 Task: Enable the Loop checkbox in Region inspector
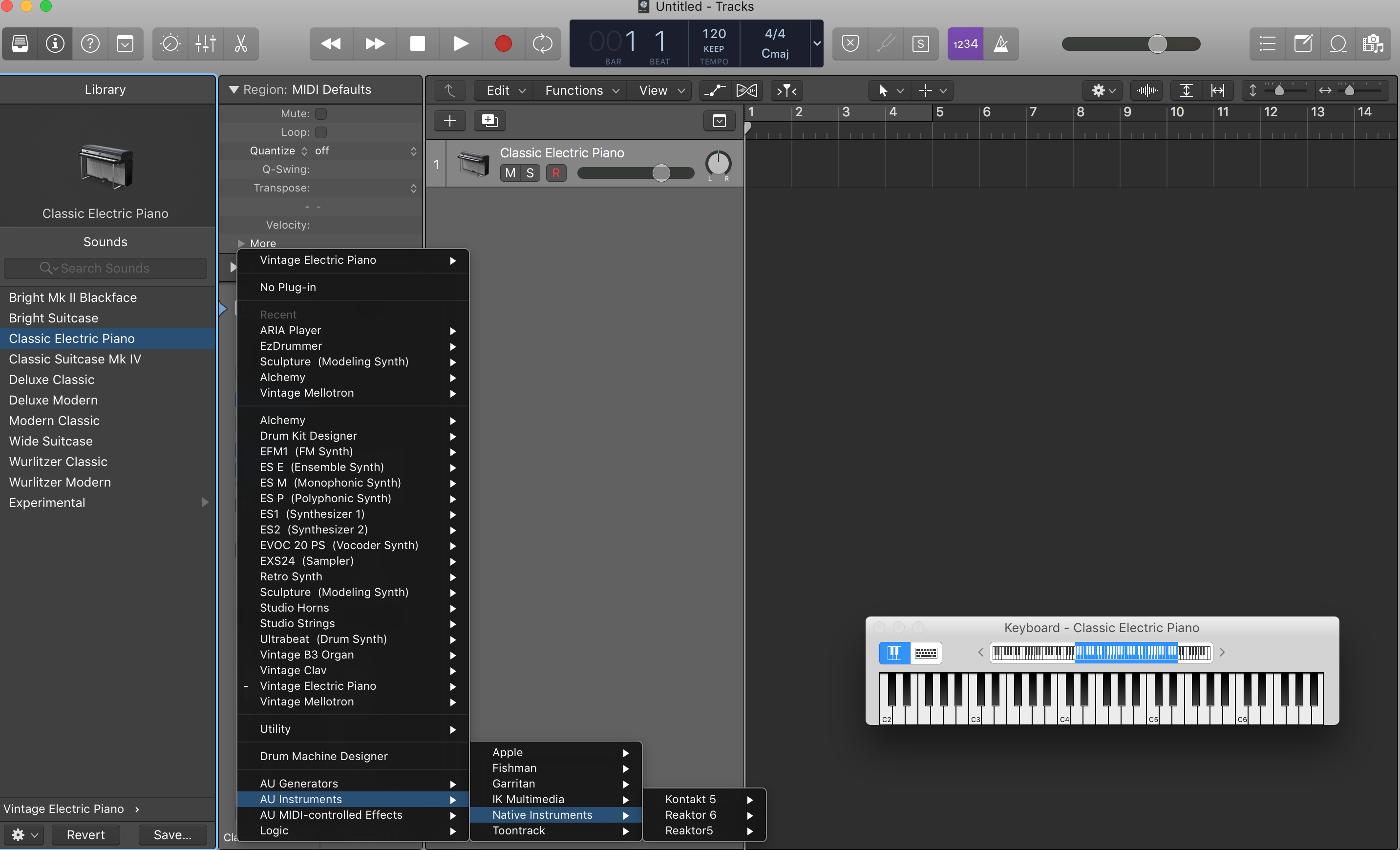click(321, 132)
